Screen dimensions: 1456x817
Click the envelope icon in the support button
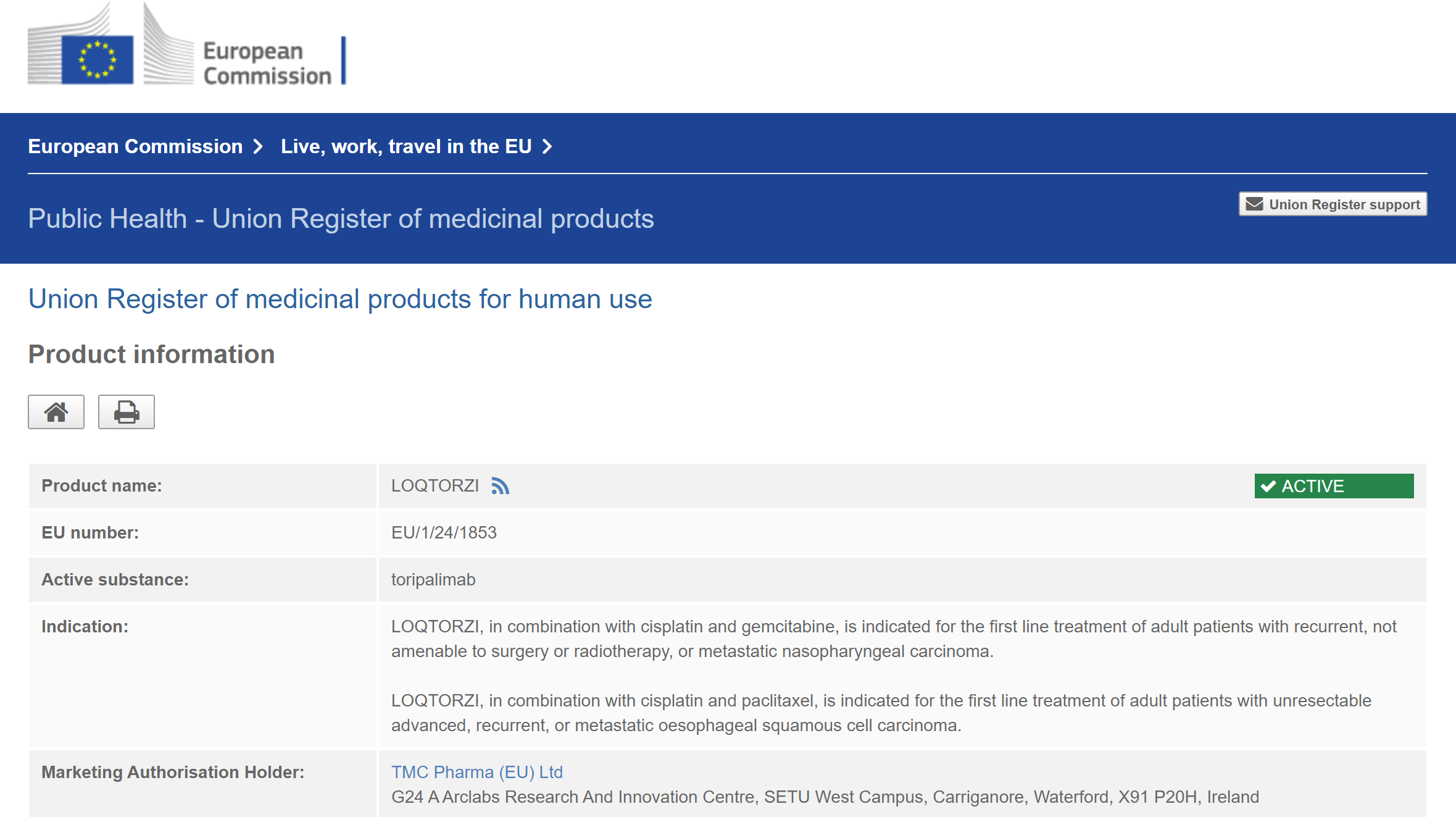pyautogui.click(x=1254, y=204)
